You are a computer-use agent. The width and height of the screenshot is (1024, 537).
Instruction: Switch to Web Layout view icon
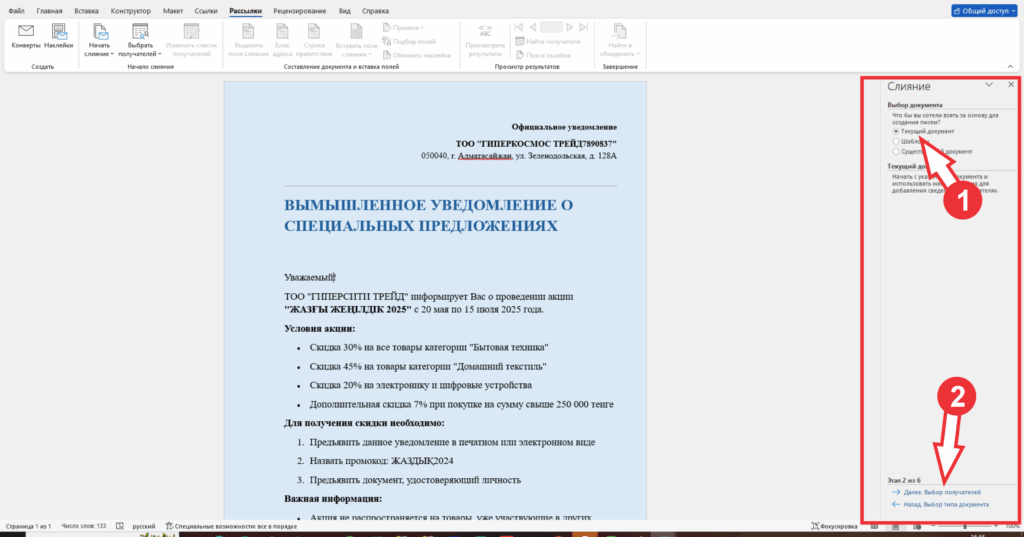[917, 526]
